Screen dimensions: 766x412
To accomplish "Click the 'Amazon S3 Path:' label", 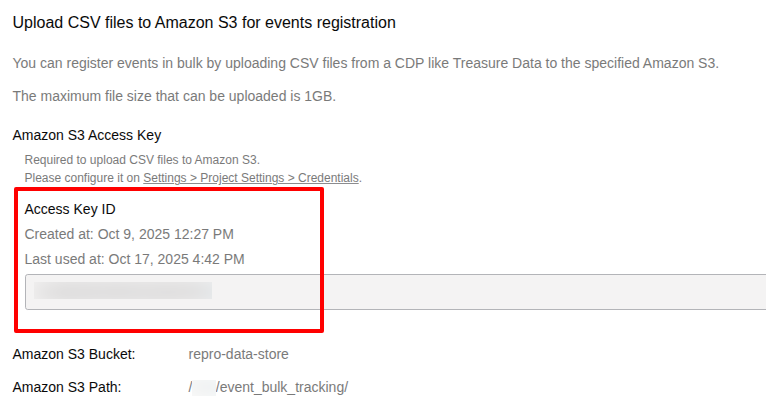I will point(67,387).
